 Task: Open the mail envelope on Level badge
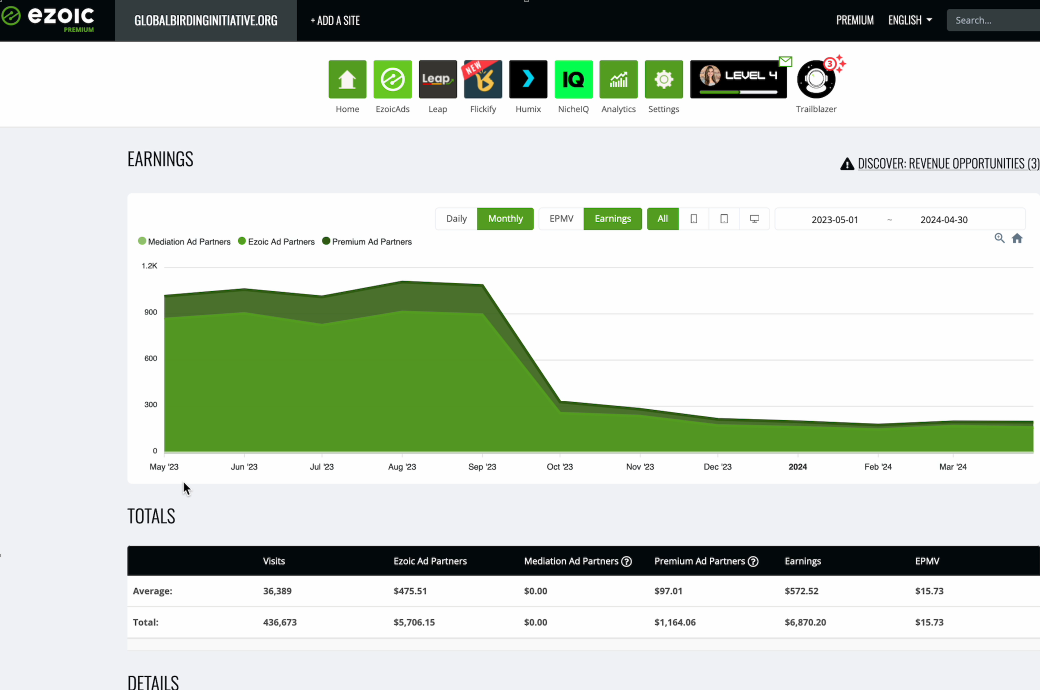click(x=785, y=61)
